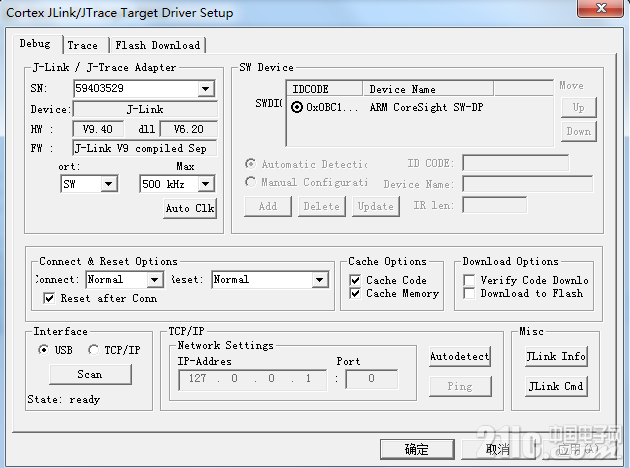Screen dimensions: 630x468
Task: Toggle Reset after Connect checkbox
Action: 49,298
